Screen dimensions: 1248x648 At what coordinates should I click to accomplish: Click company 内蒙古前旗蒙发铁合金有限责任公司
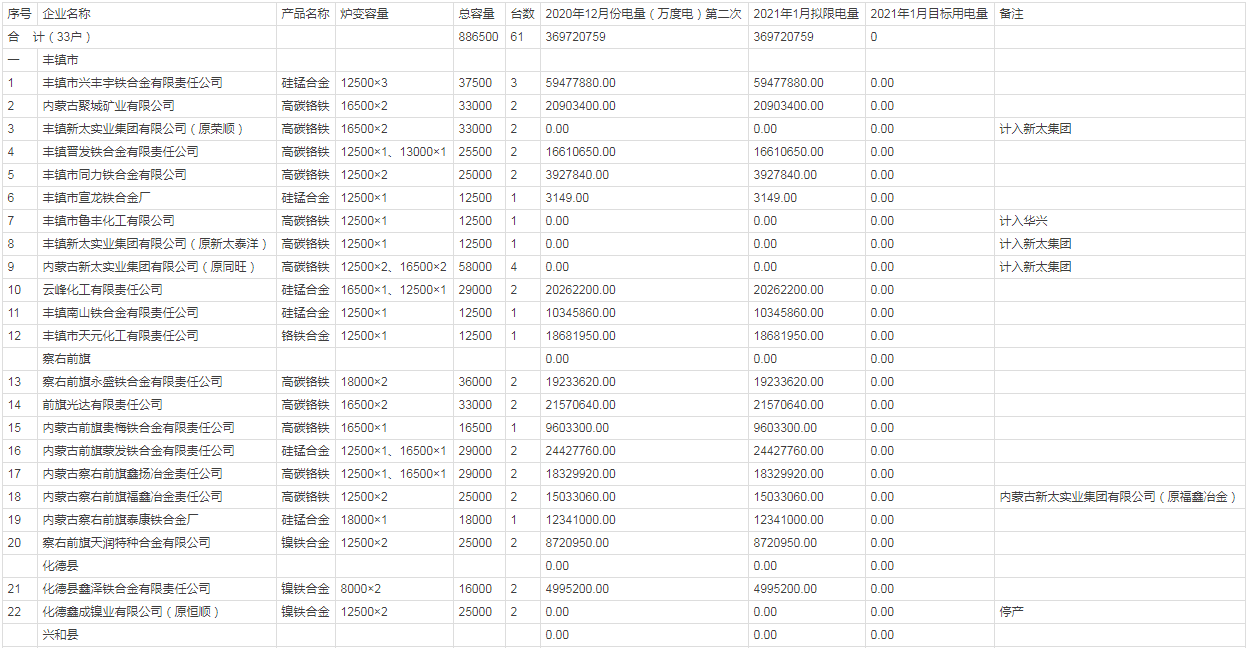[x=138, y=451]
